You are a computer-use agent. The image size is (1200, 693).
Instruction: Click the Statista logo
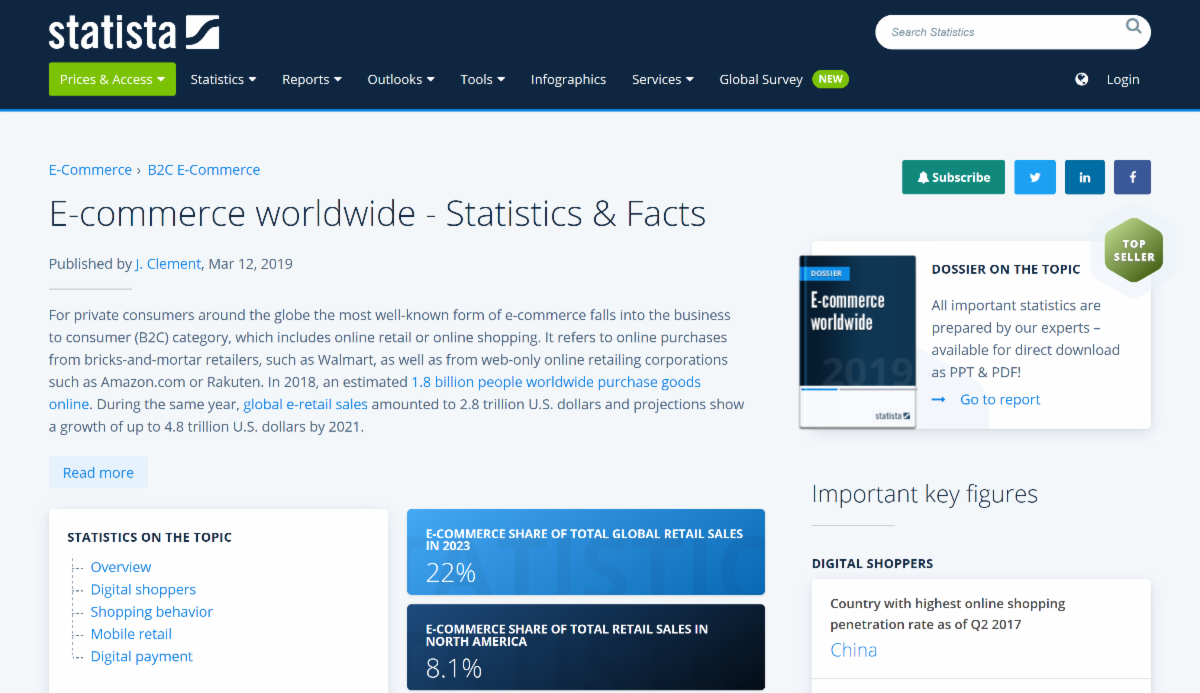(x=133, y=32)
